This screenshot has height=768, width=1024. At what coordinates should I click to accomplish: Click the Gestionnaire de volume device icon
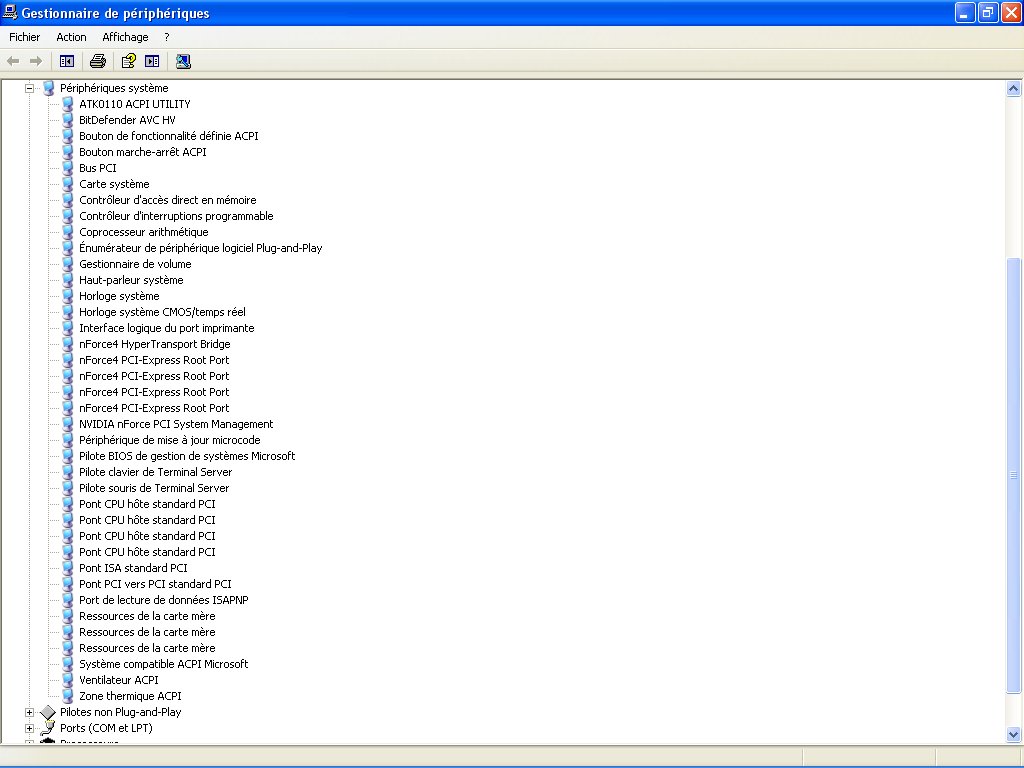[67, 264]
